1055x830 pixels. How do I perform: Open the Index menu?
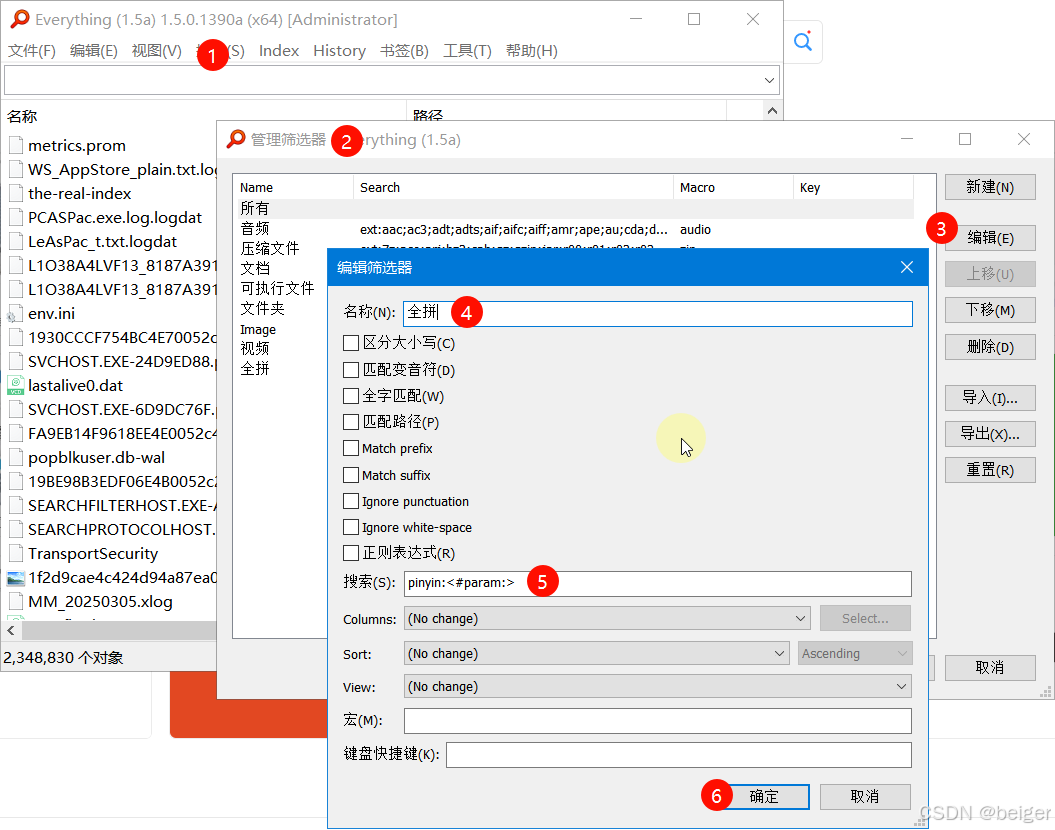279,50
